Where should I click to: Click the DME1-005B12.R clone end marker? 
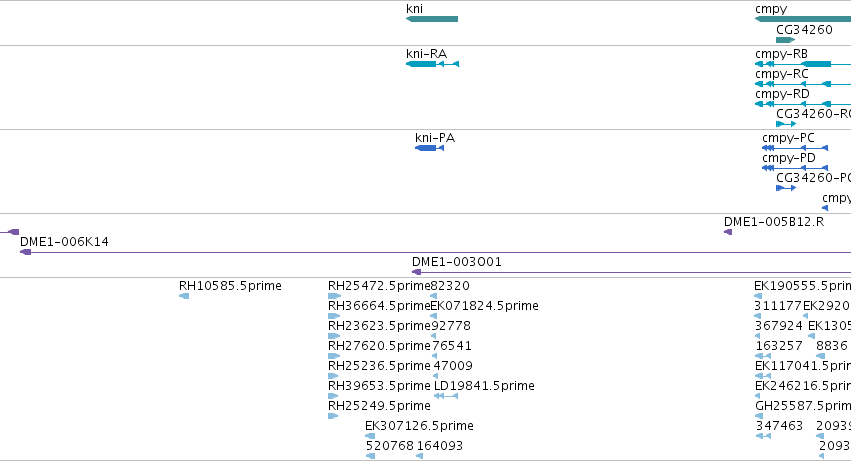(728, 232)
